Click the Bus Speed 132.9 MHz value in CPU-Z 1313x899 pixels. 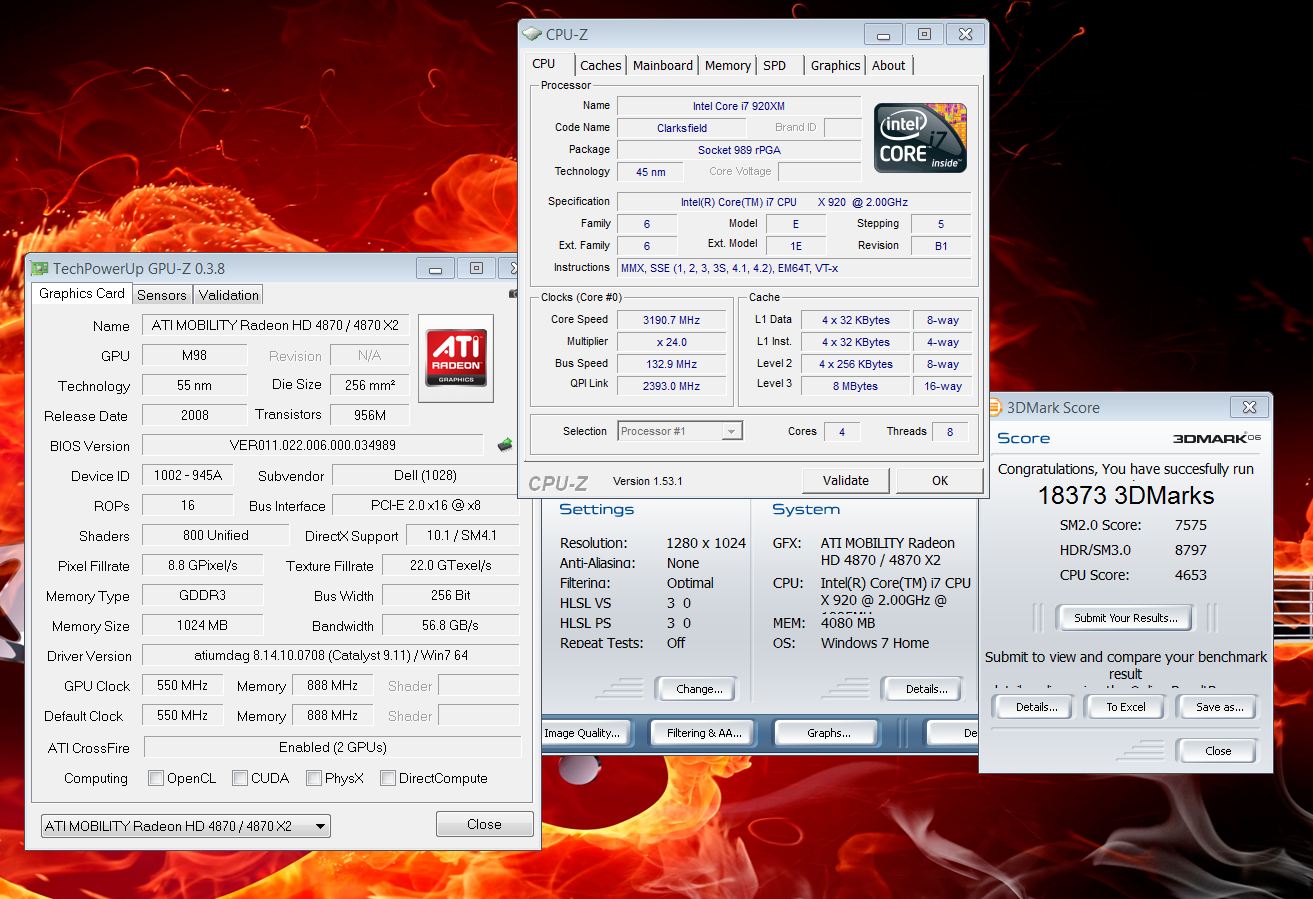(671, 364)
